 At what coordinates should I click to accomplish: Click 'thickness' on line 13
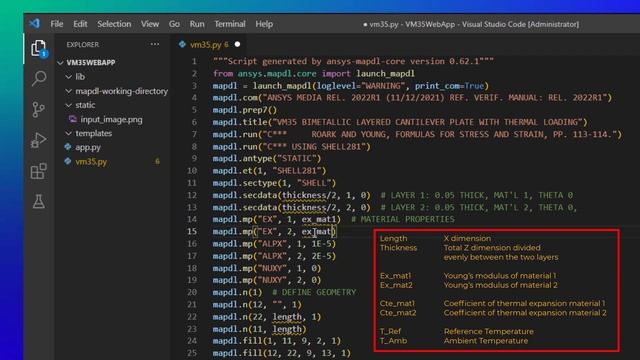pos(304,207)
